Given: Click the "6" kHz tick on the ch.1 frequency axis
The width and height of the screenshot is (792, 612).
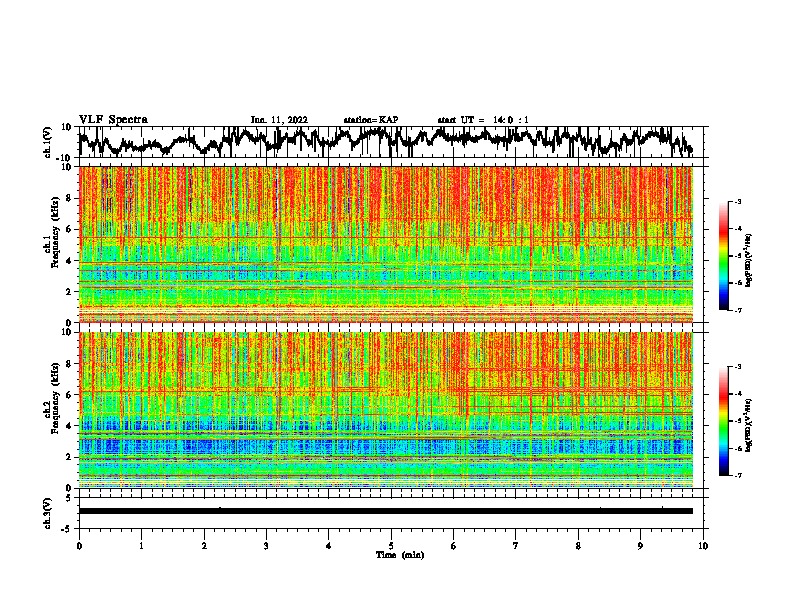Looking at the screenshot, I should pyautogui.click(x=69, y=229).
